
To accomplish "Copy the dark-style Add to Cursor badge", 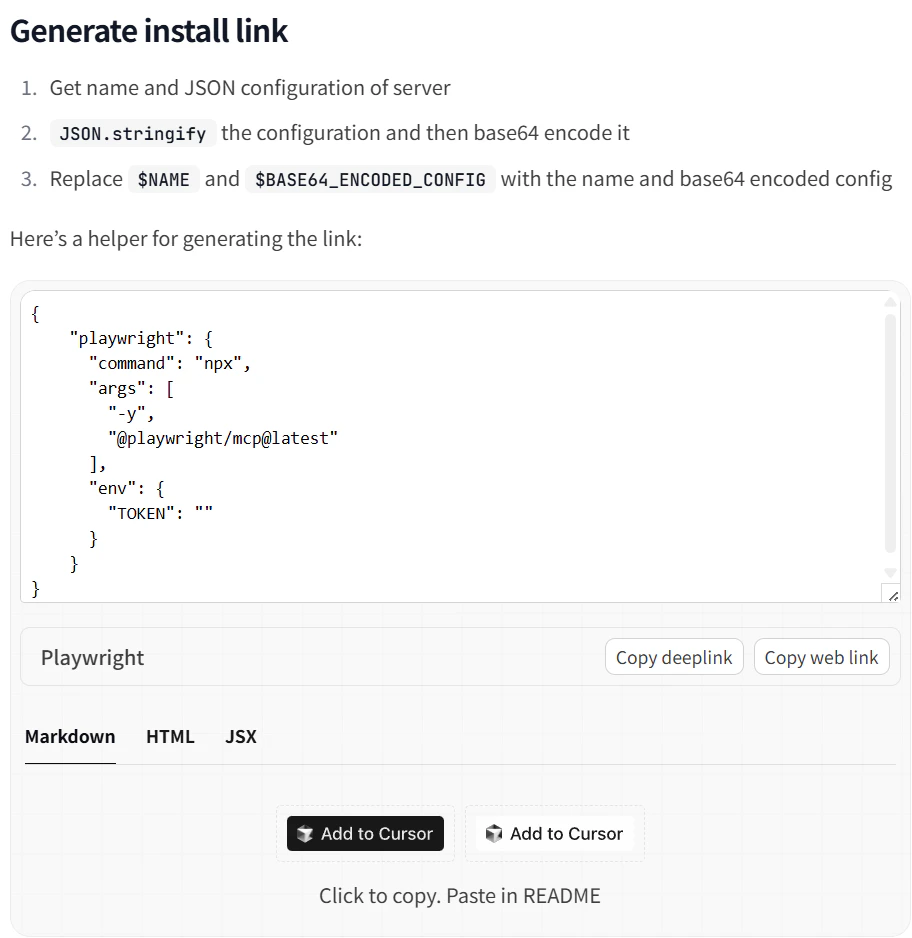I will [x=365, y=833].
